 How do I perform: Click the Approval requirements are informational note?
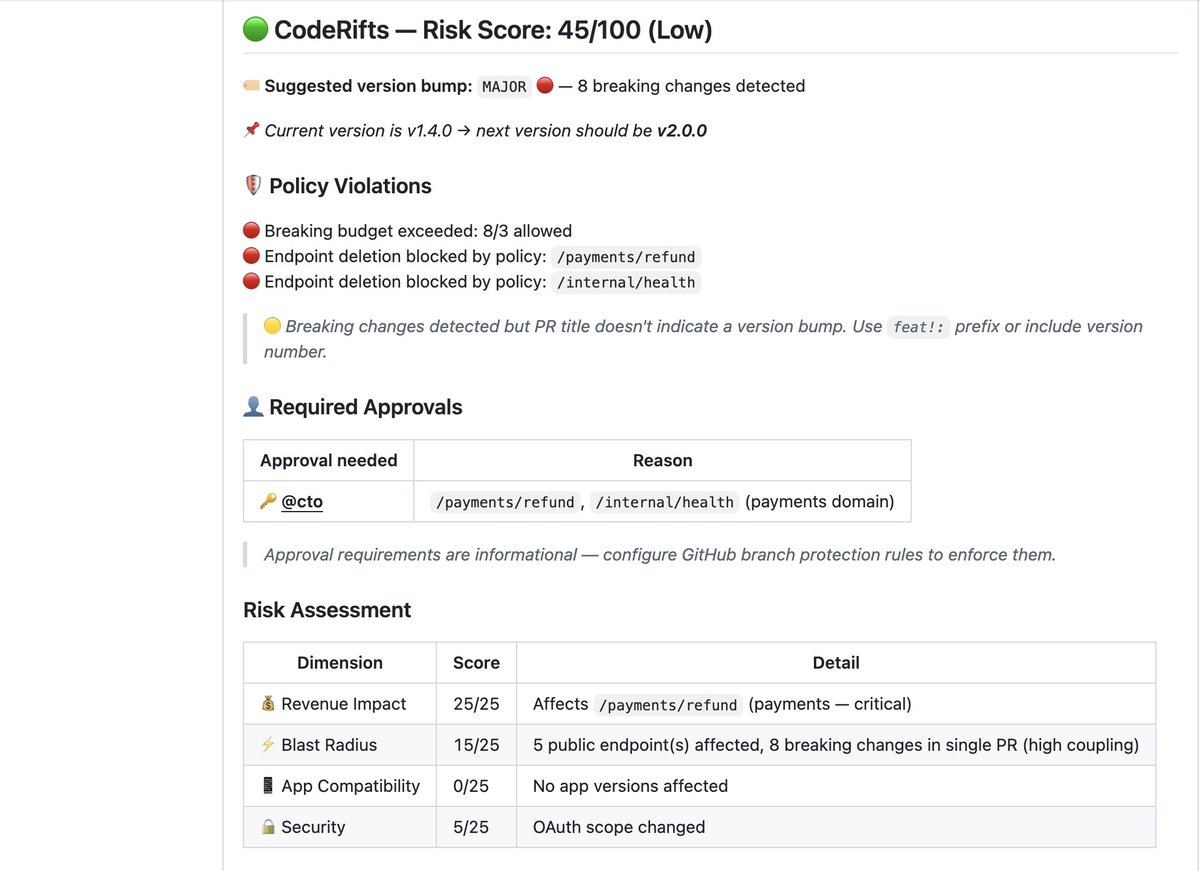pos(660,554)
